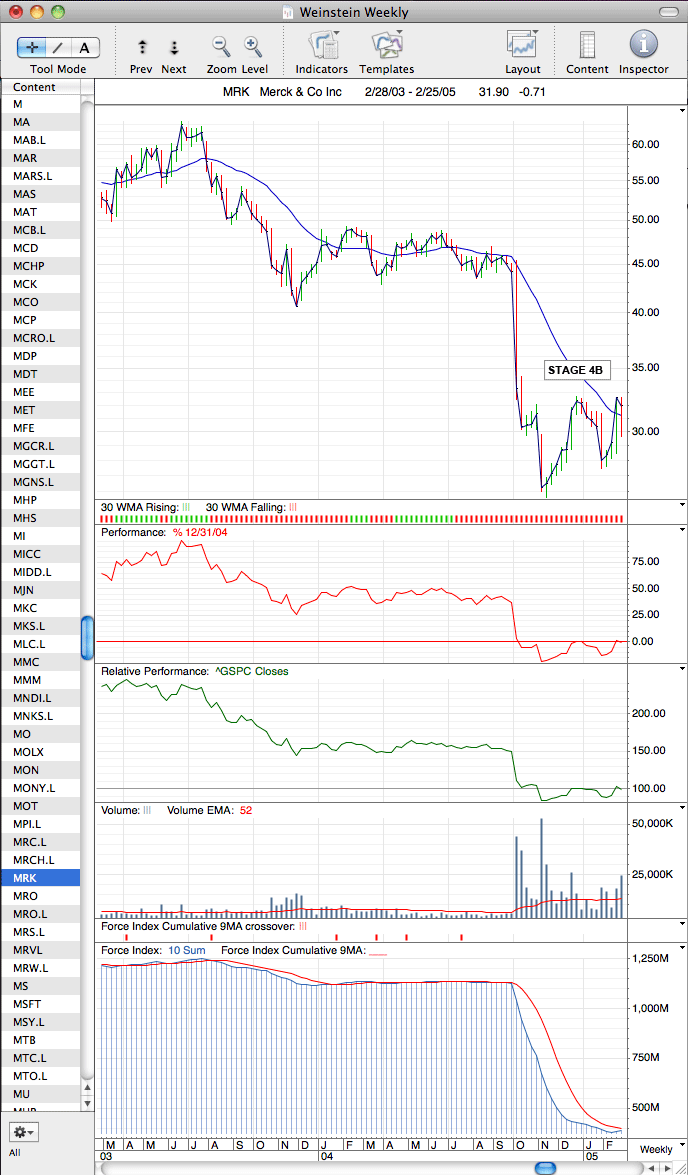
Task: Click the chart horizontal scrollbar thumb
Action: coord(545,1168)
